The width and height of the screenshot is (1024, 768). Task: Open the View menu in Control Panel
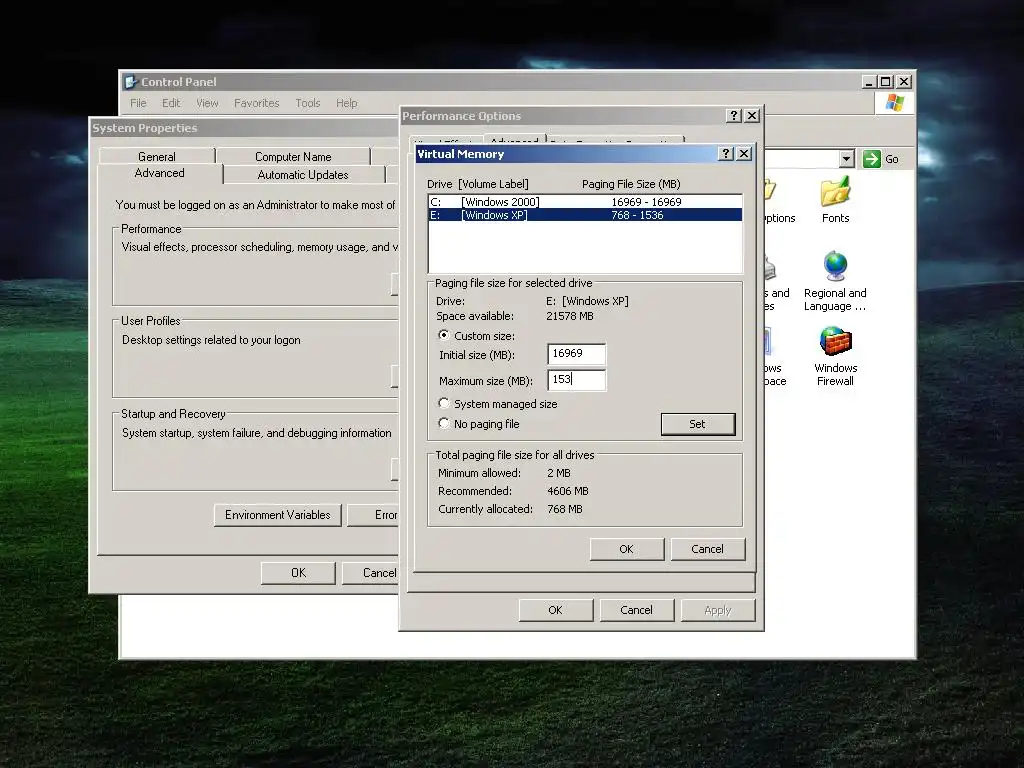[x=207, y=103]
